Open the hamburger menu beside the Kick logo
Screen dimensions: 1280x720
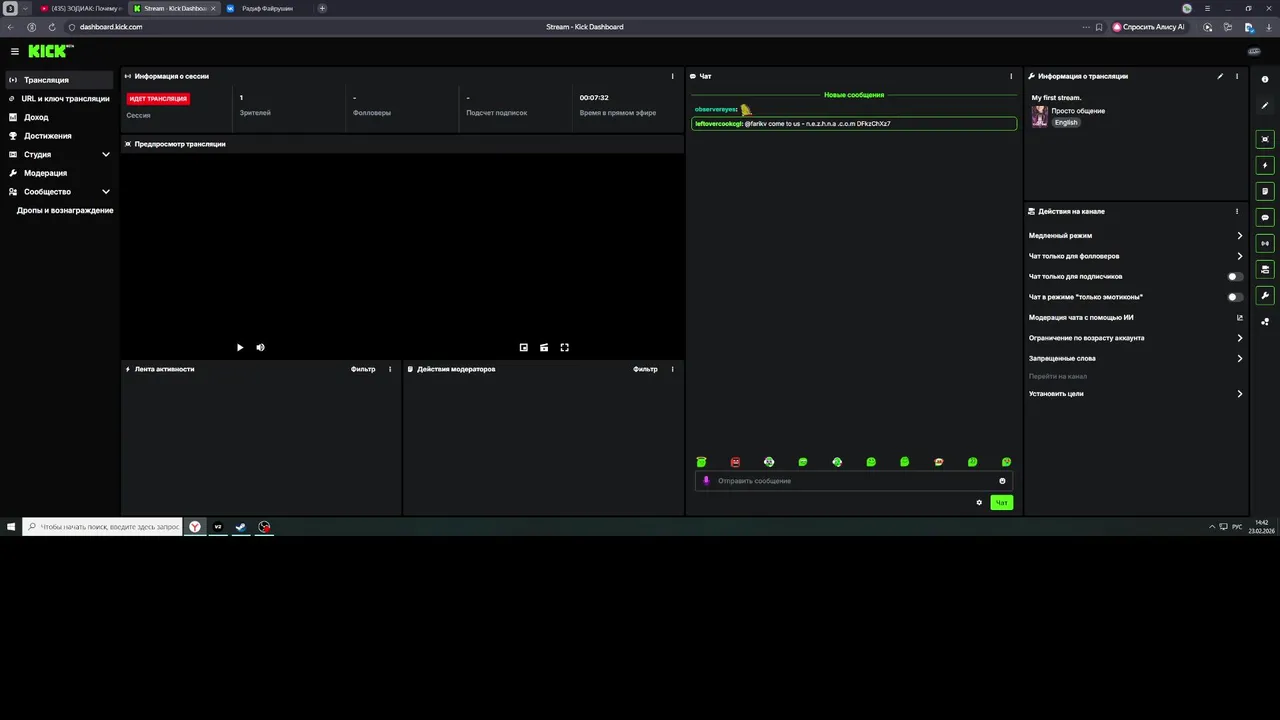pos(14,51)
